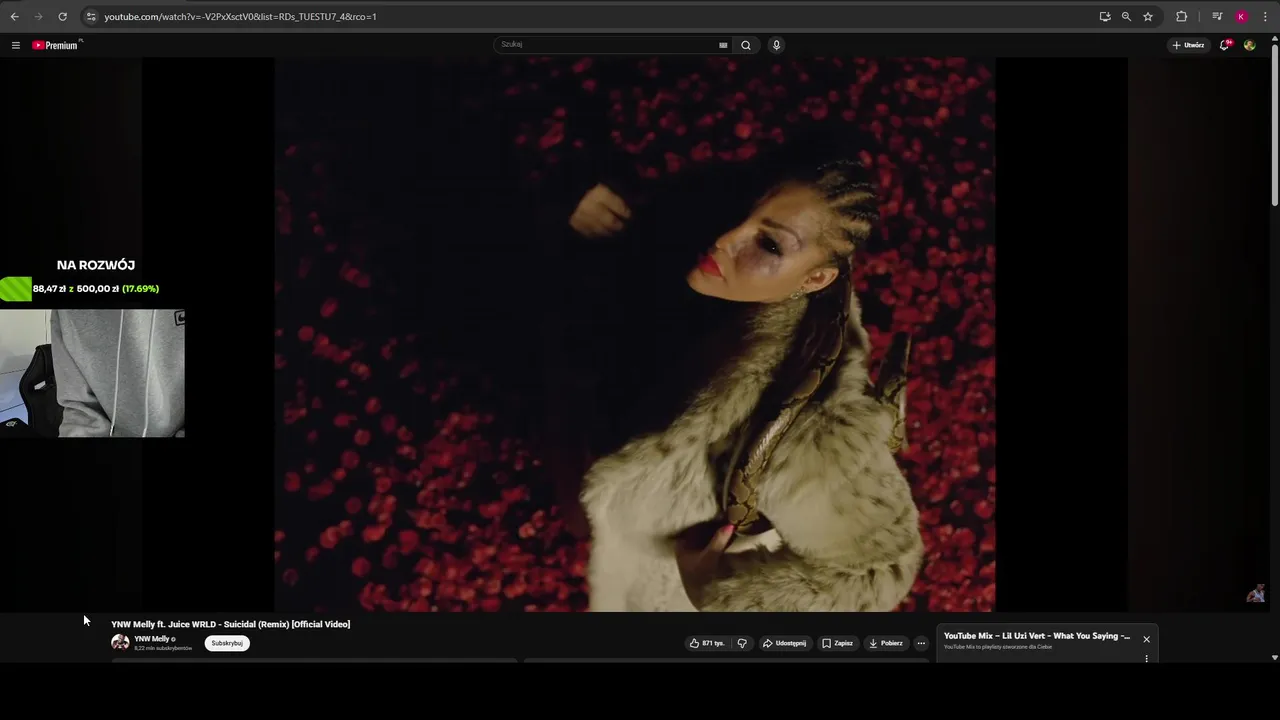Open YouTube notifications bell
Screen dimensions: 1280x720
pos(1225,45)
